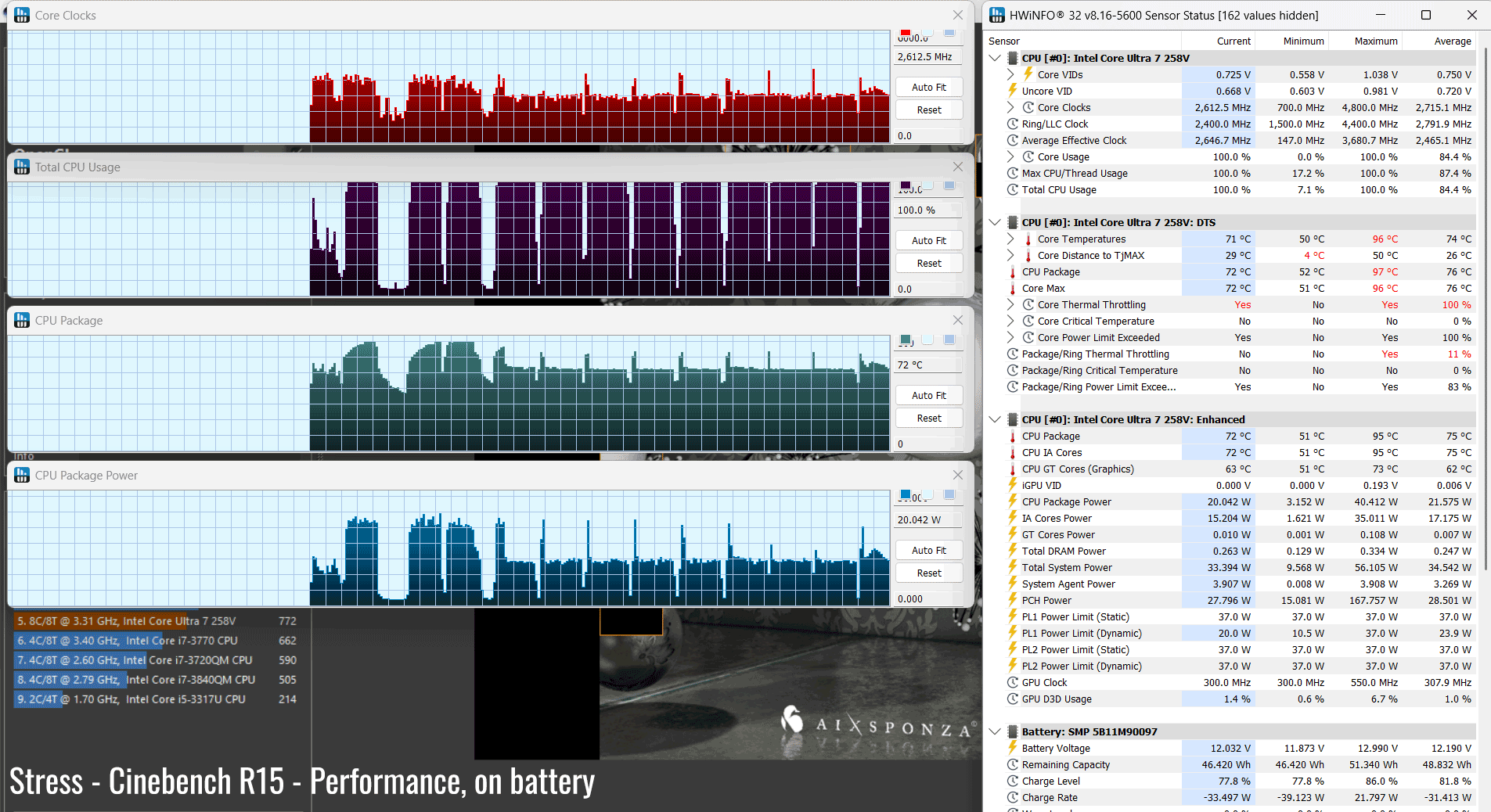Expand the Core Usage row

pyautogui.click(x=1010, y=156)
